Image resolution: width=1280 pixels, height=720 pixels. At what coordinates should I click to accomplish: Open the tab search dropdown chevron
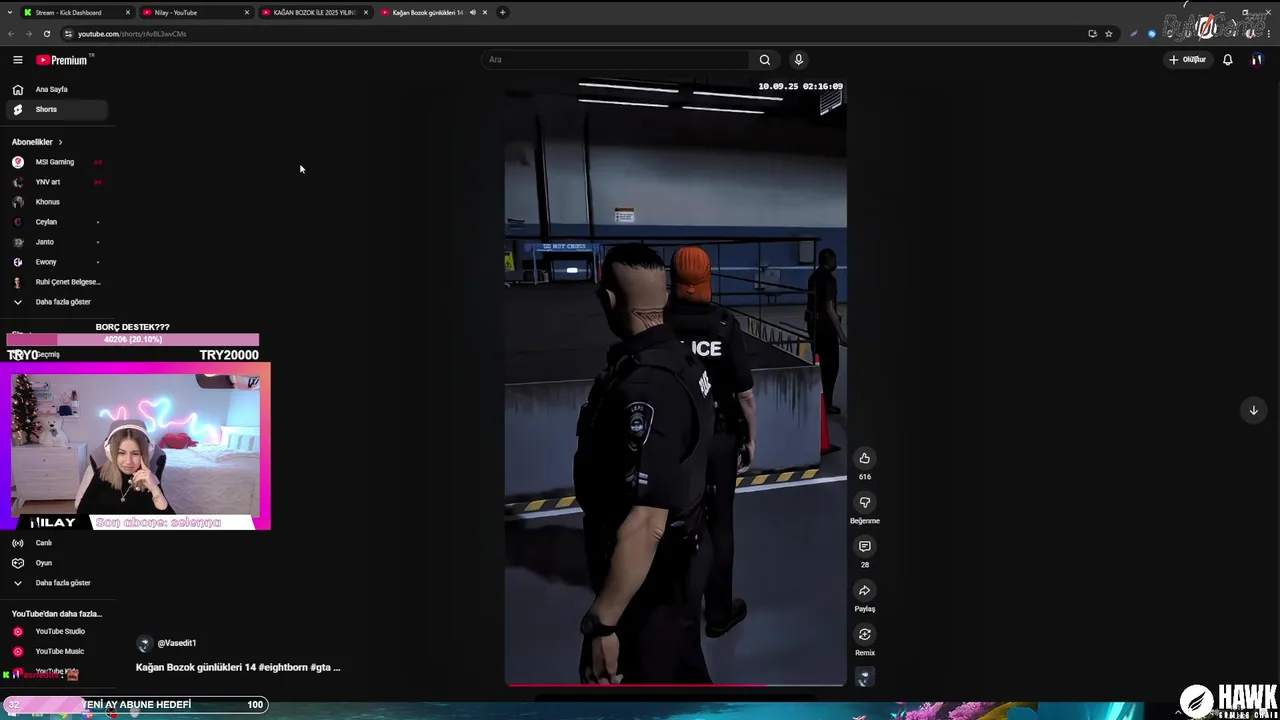pos(12,12)
